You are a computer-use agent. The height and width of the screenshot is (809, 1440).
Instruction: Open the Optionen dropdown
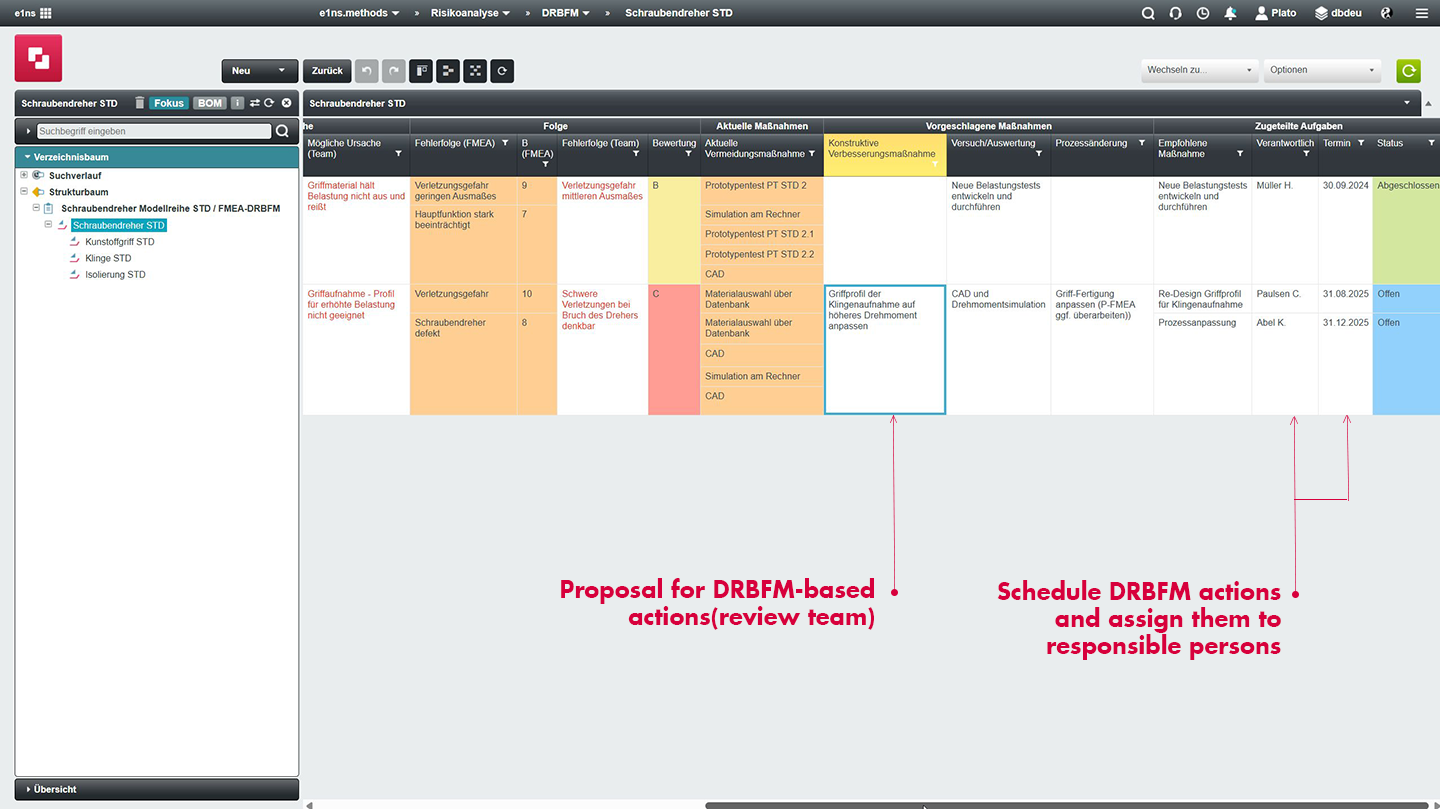click(x=1321, y=70)
